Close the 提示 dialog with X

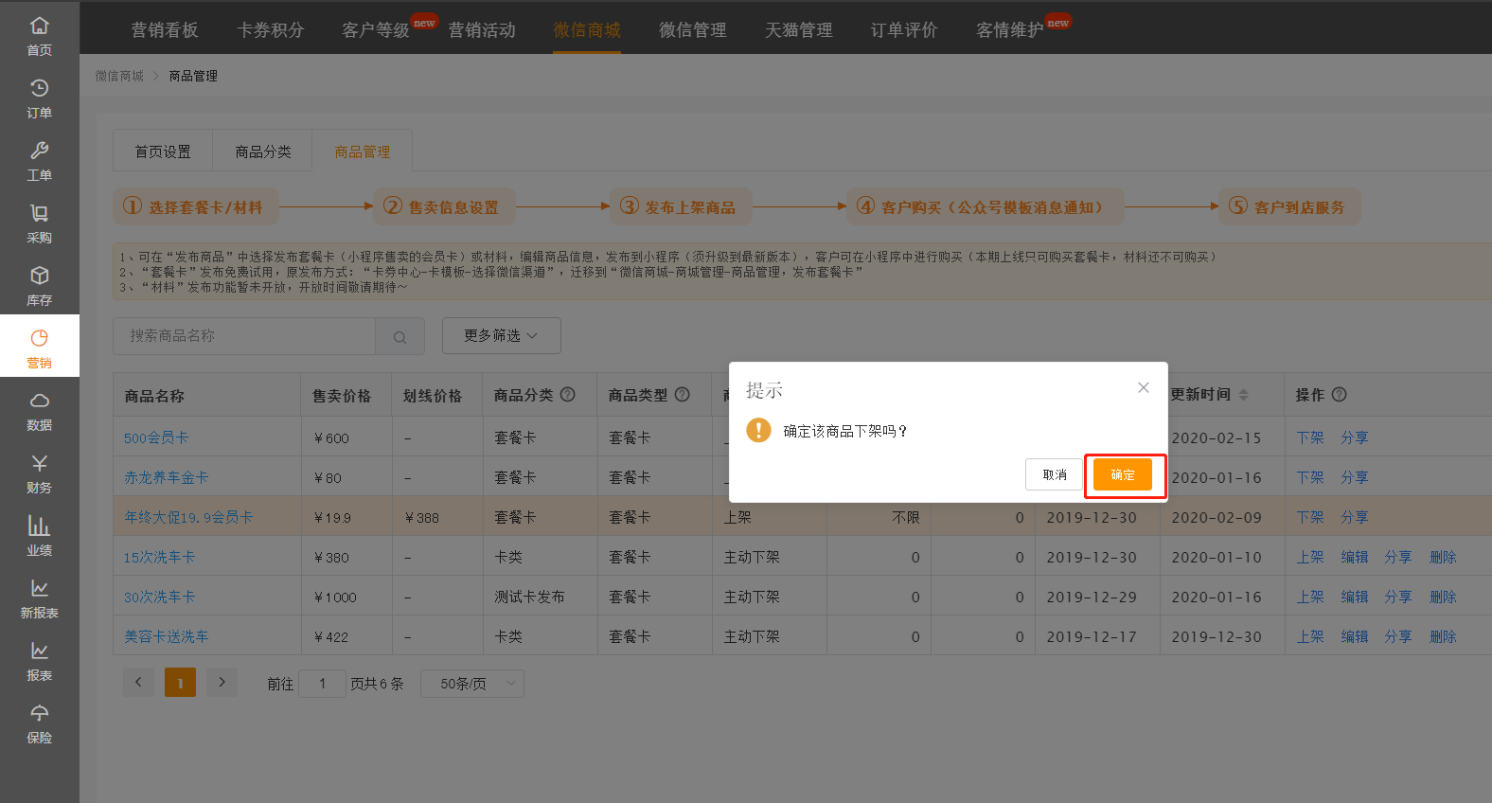1143,388
